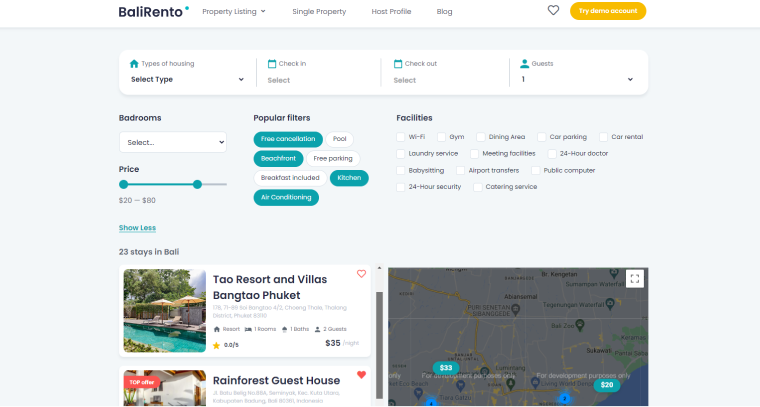Click the Tegenungan Waterfall map pin

click(x=610, y=304)
